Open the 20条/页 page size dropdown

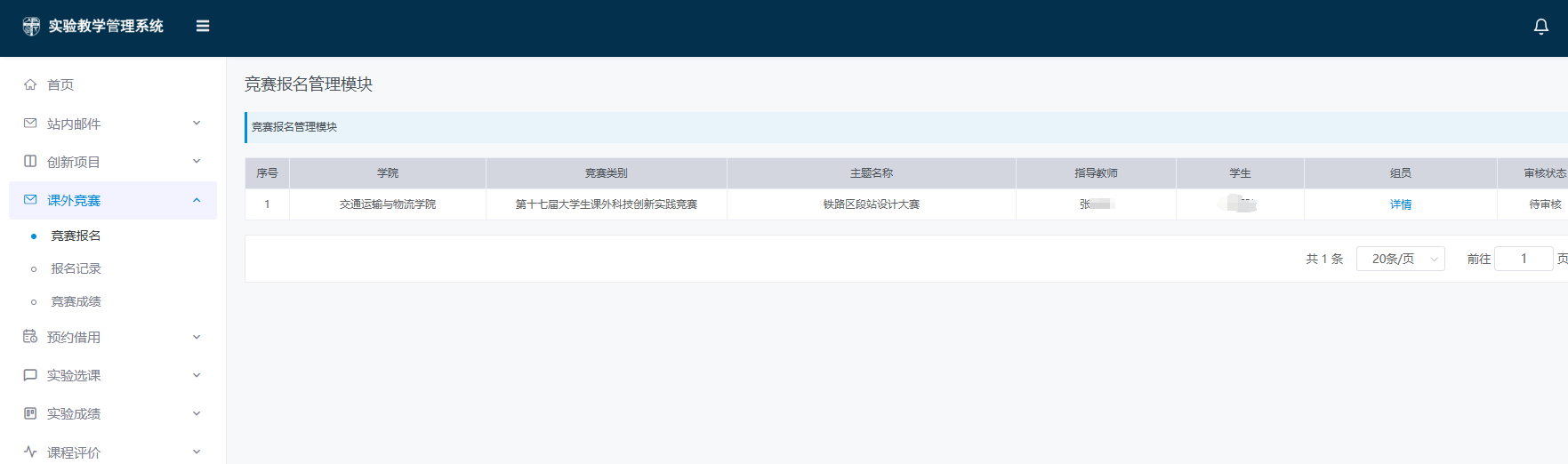(x=1400, y=259)
